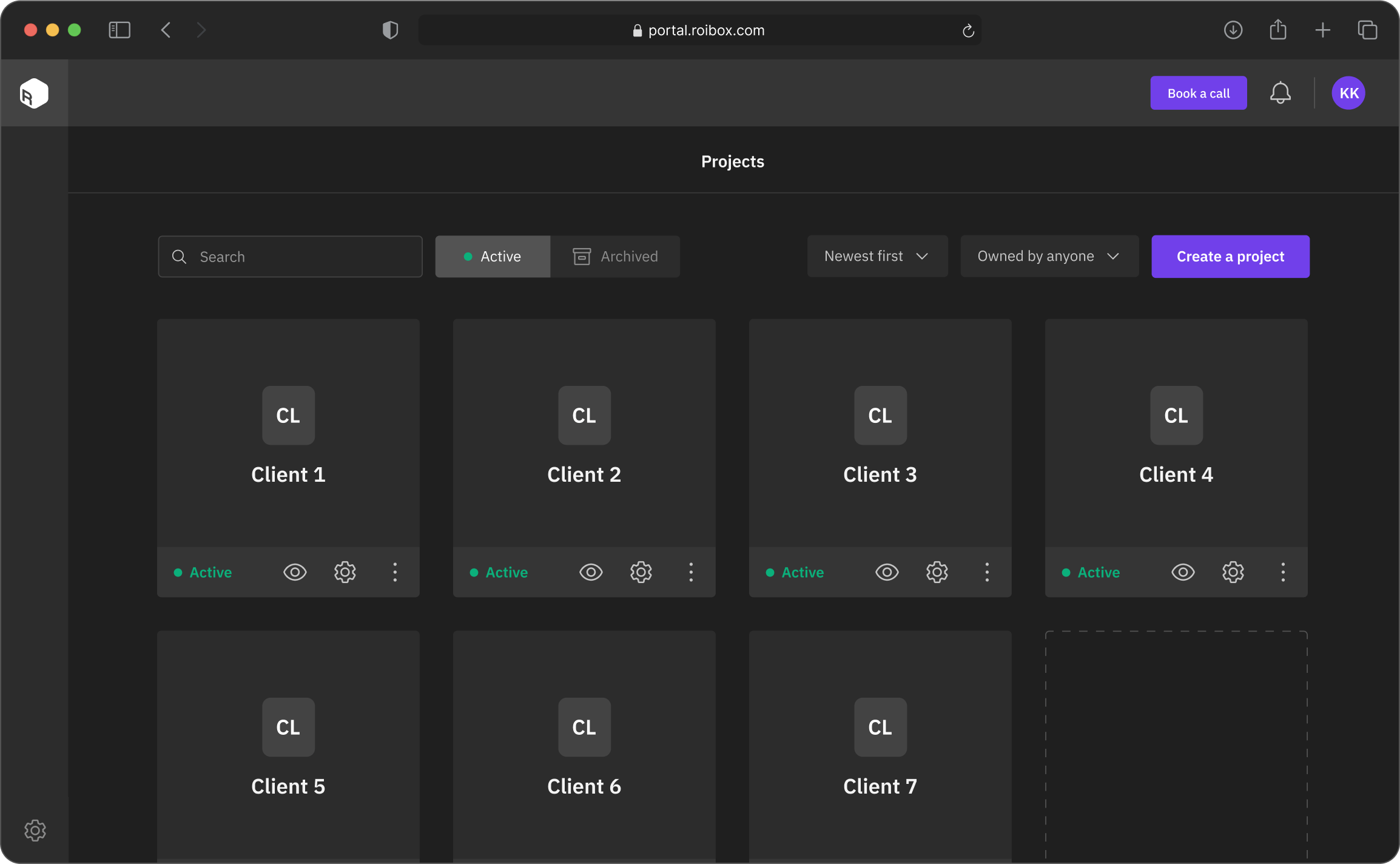Expand the Newest first sort dropdown
This screenshot has width=1400, height=864.
[x=877, y=256]
